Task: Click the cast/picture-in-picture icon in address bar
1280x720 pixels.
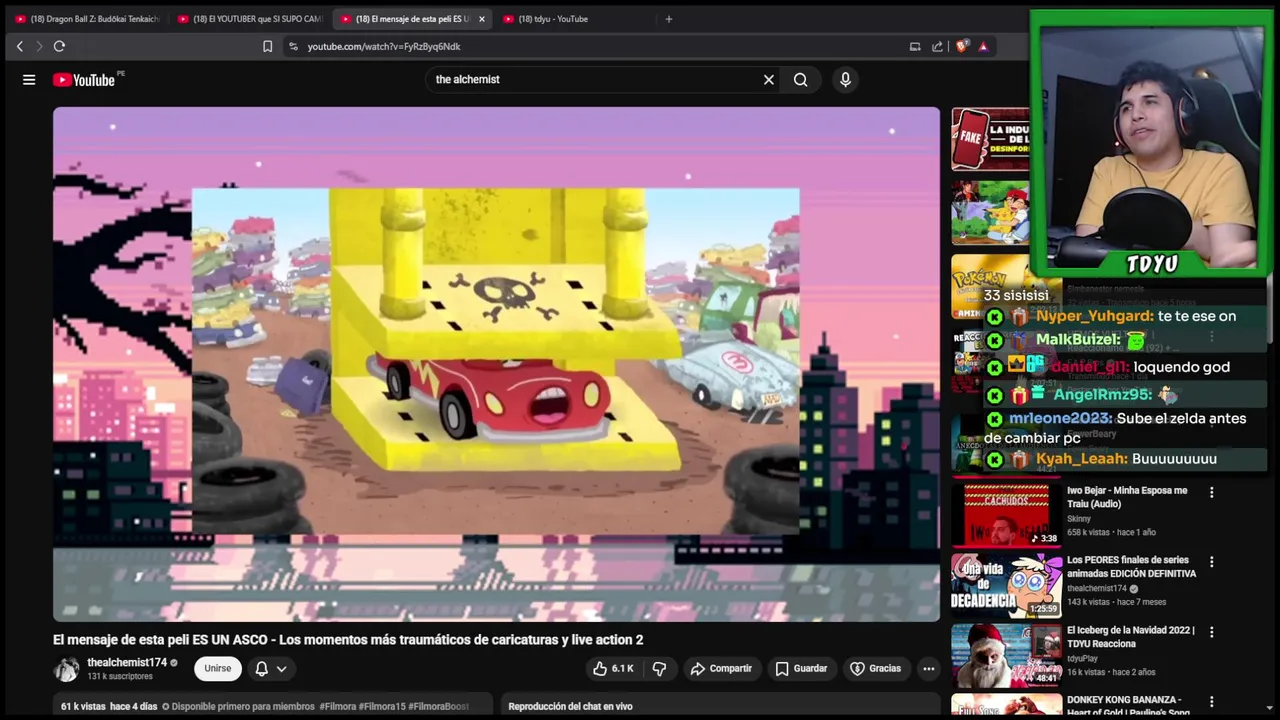Action: tap(915, 46)
